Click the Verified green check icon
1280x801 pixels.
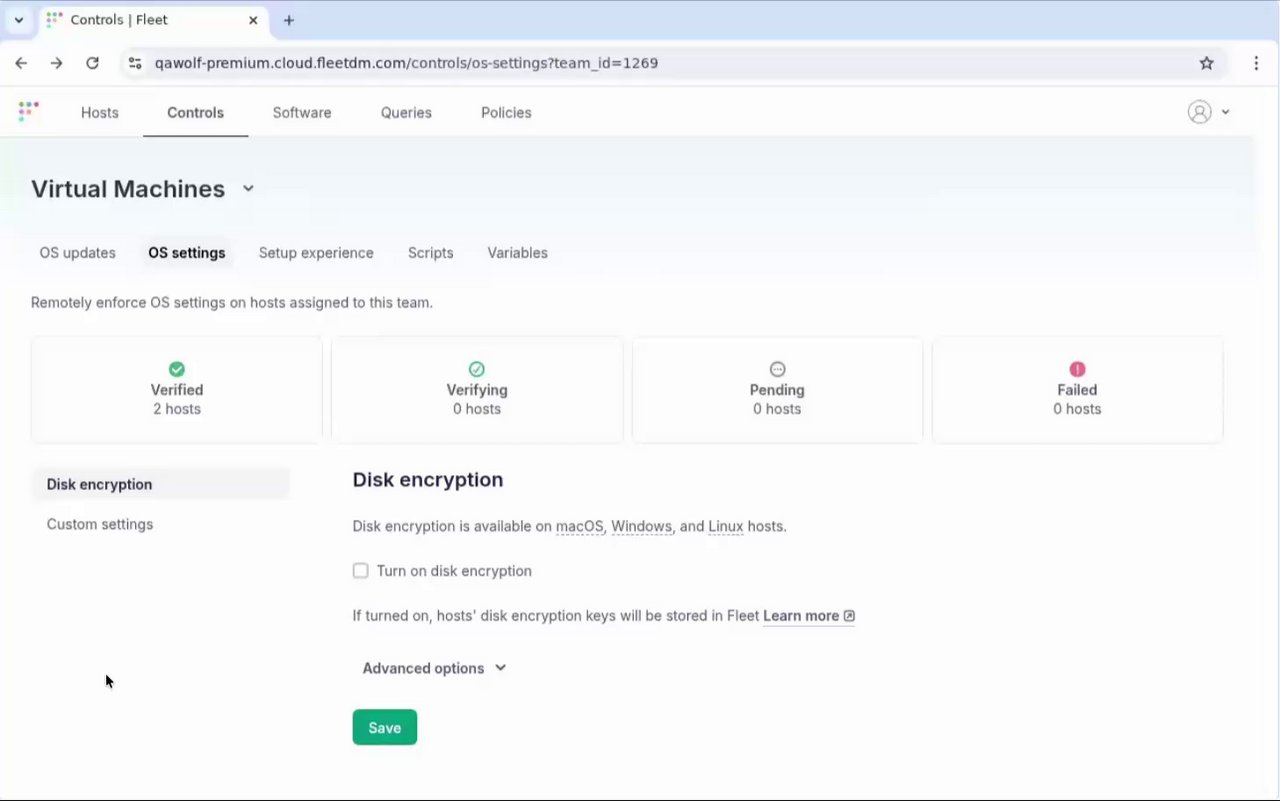point(177,369)
